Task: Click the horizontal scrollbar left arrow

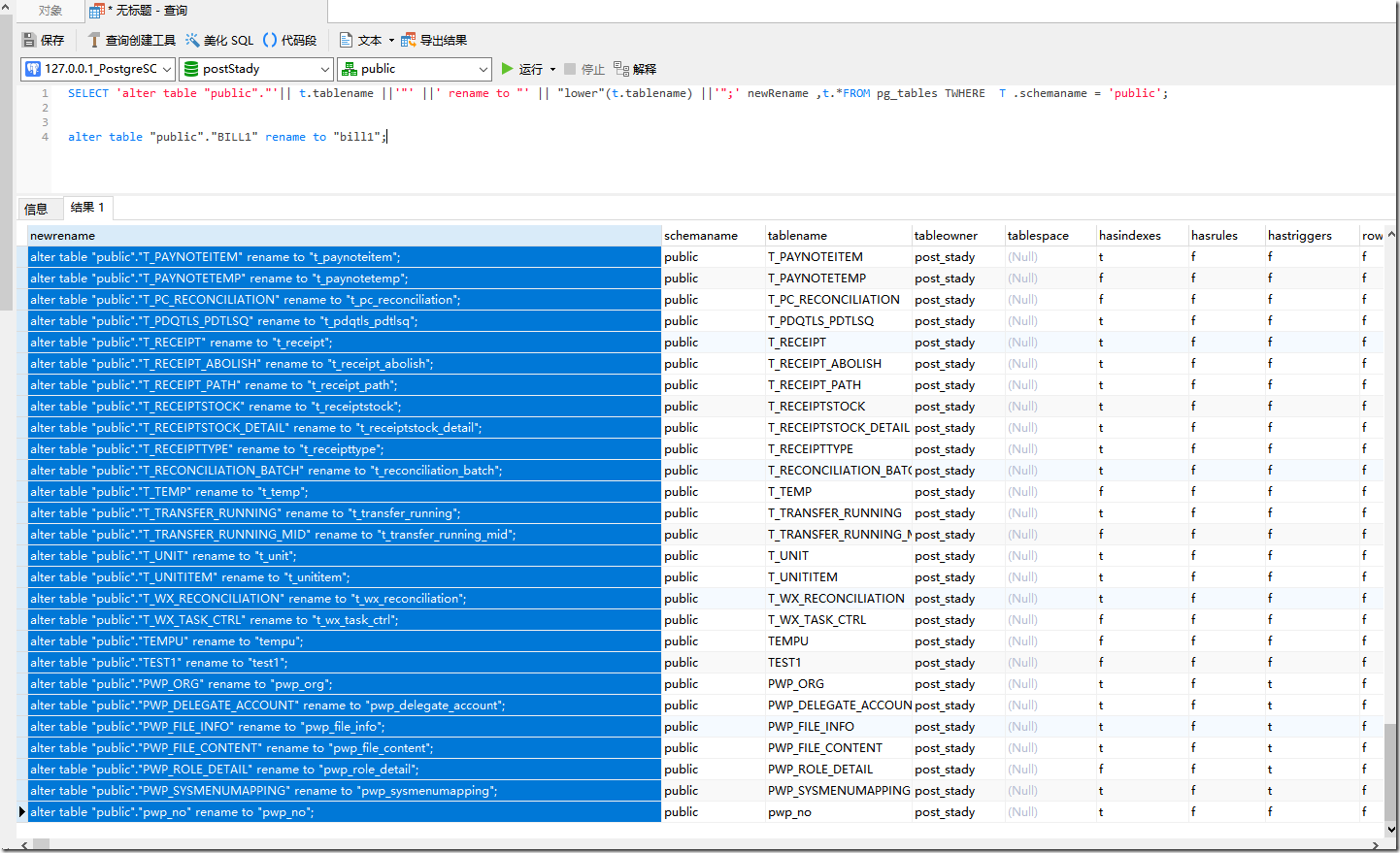Action: [24, 846]
